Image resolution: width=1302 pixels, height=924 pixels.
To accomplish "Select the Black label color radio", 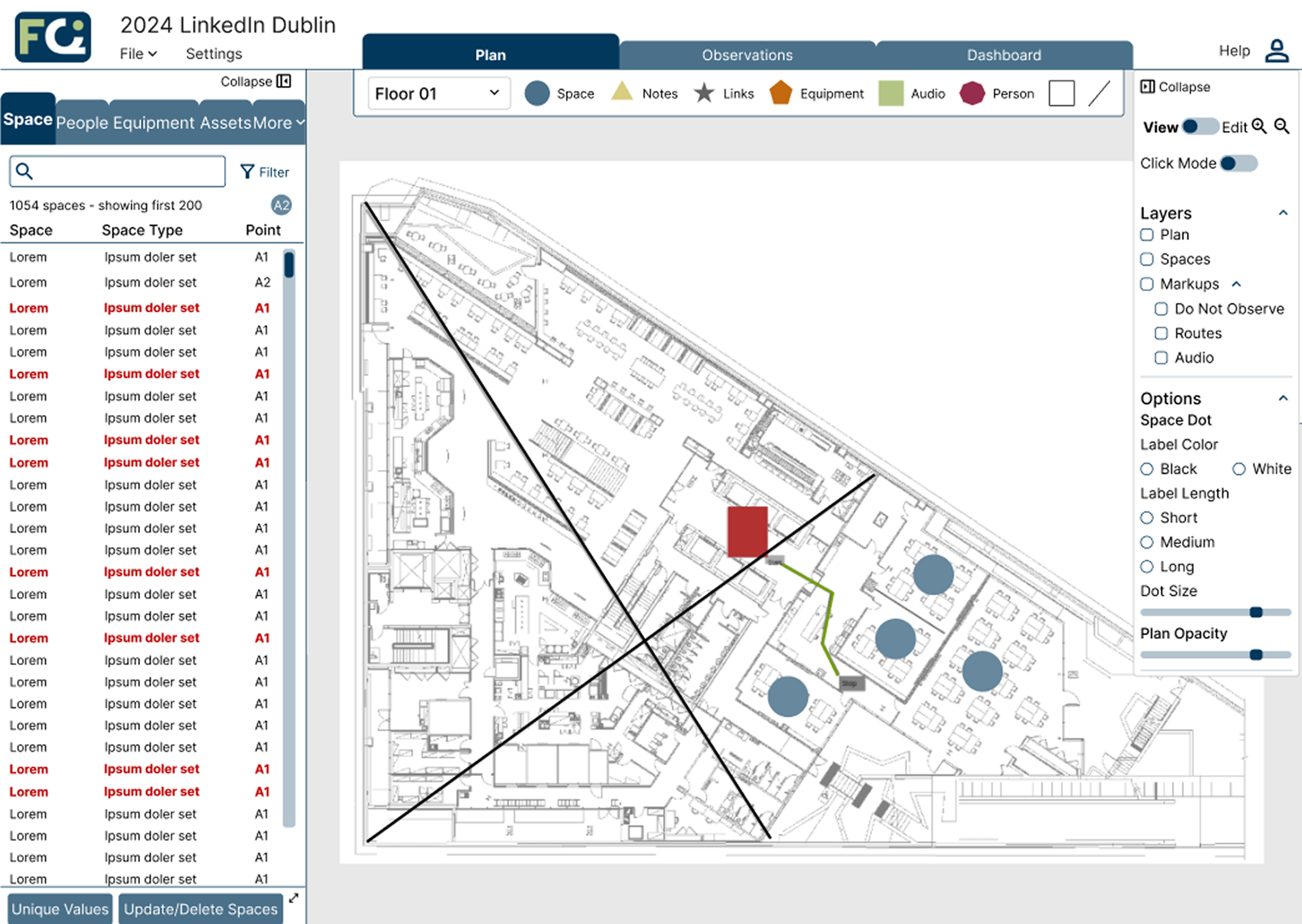I will pyautogui.click(x=1147, y=469).
